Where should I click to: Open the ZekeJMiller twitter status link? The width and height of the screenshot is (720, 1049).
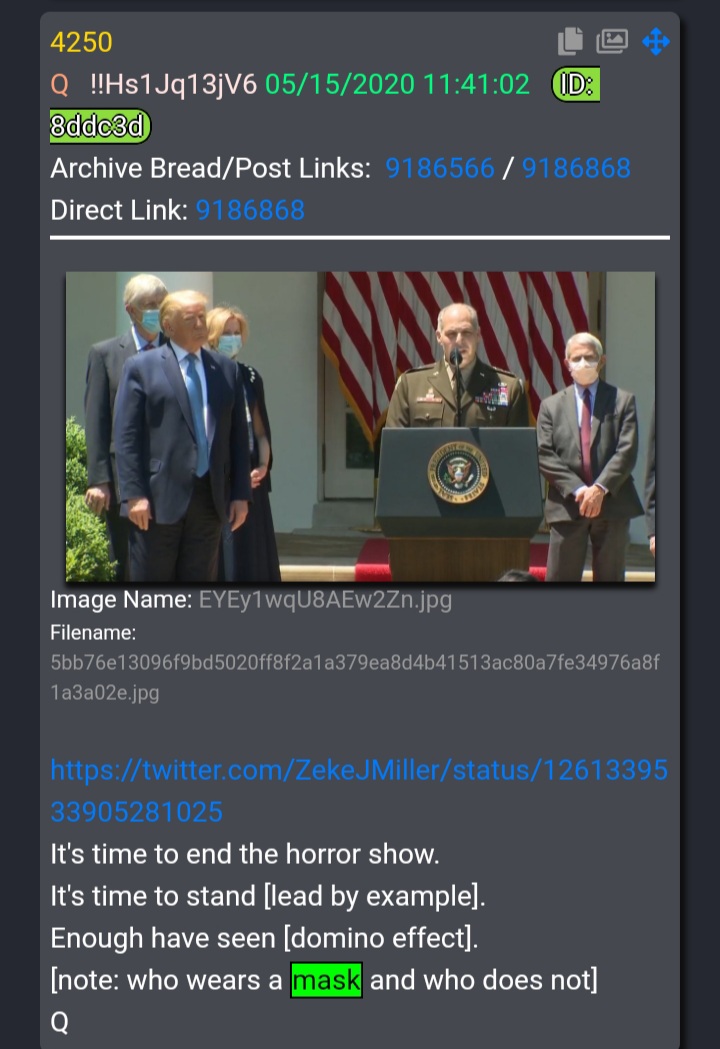point(359,791)
